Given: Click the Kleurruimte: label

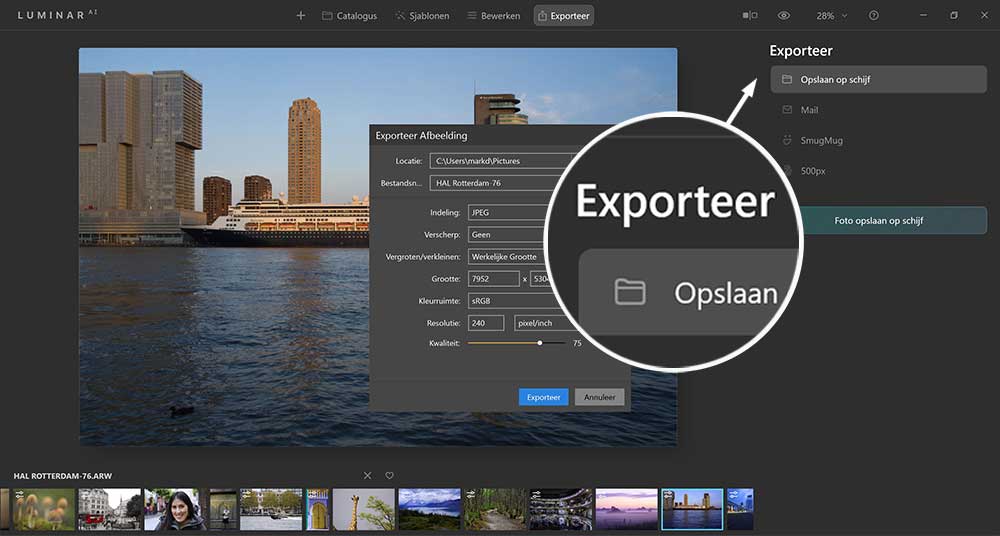Looking at the screenshot, I should (x=440, y=301).
